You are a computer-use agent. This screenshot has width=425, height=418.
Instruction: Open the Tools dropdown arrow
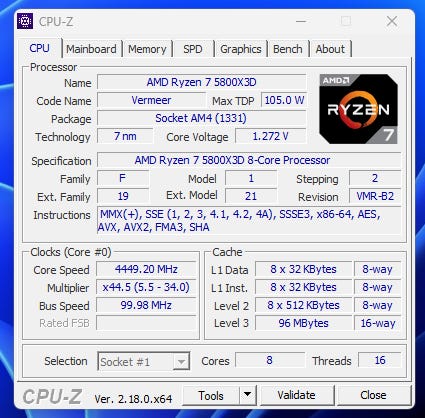point(248,395)
